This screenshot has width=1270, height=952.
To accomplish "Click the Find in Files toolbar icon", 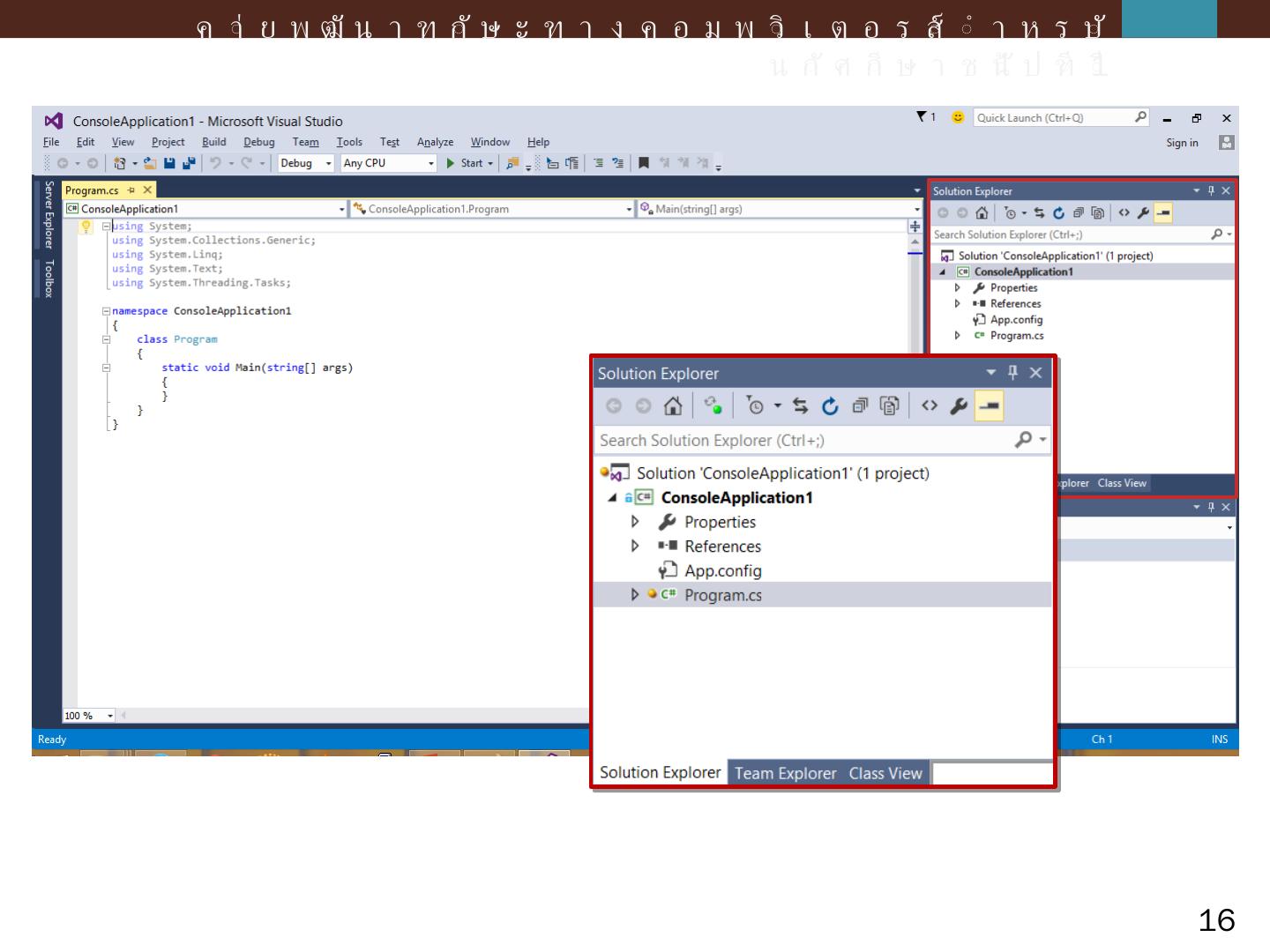I will [512, 163].
